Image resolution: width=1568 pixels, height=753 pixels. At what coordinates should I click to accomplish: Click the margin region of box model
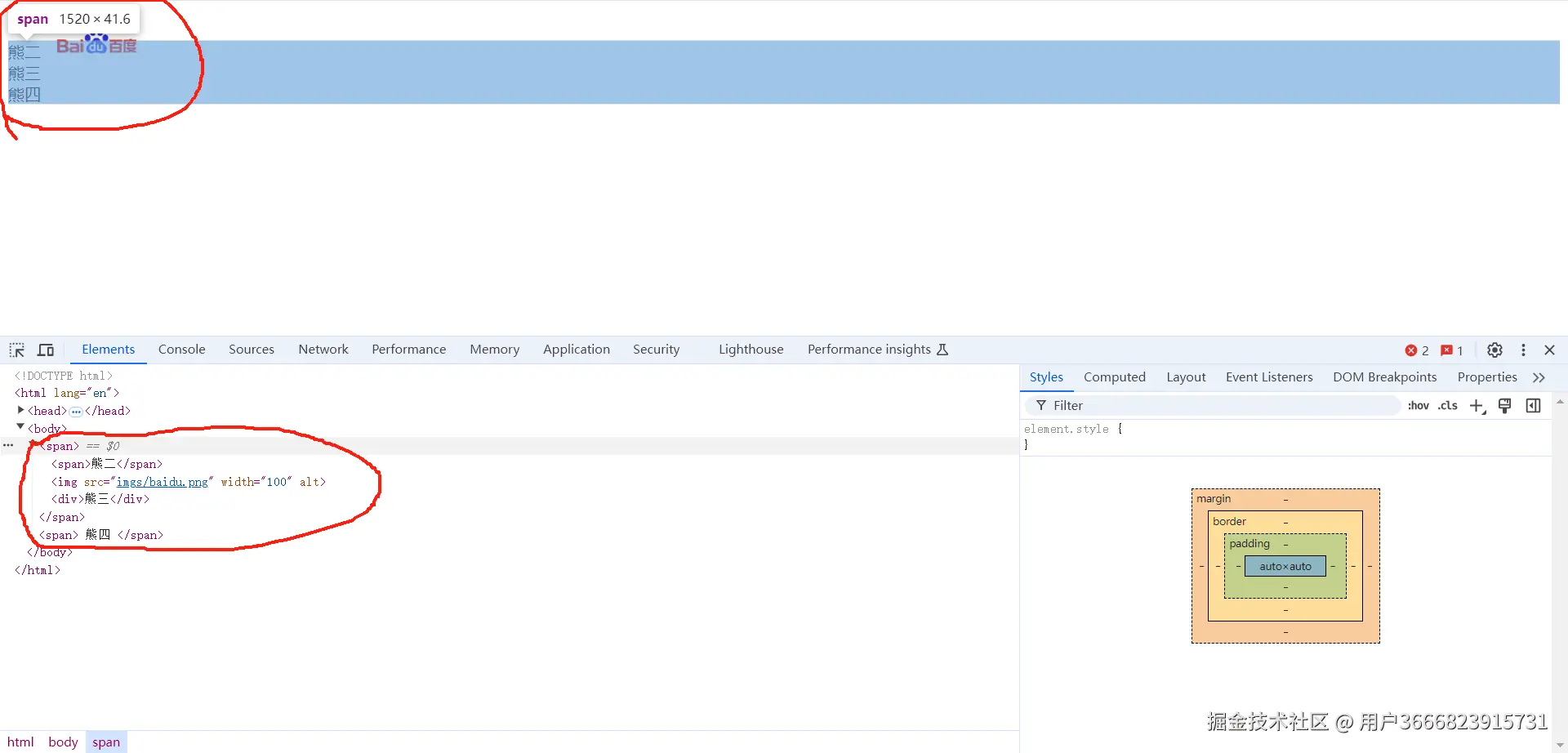1285,499
